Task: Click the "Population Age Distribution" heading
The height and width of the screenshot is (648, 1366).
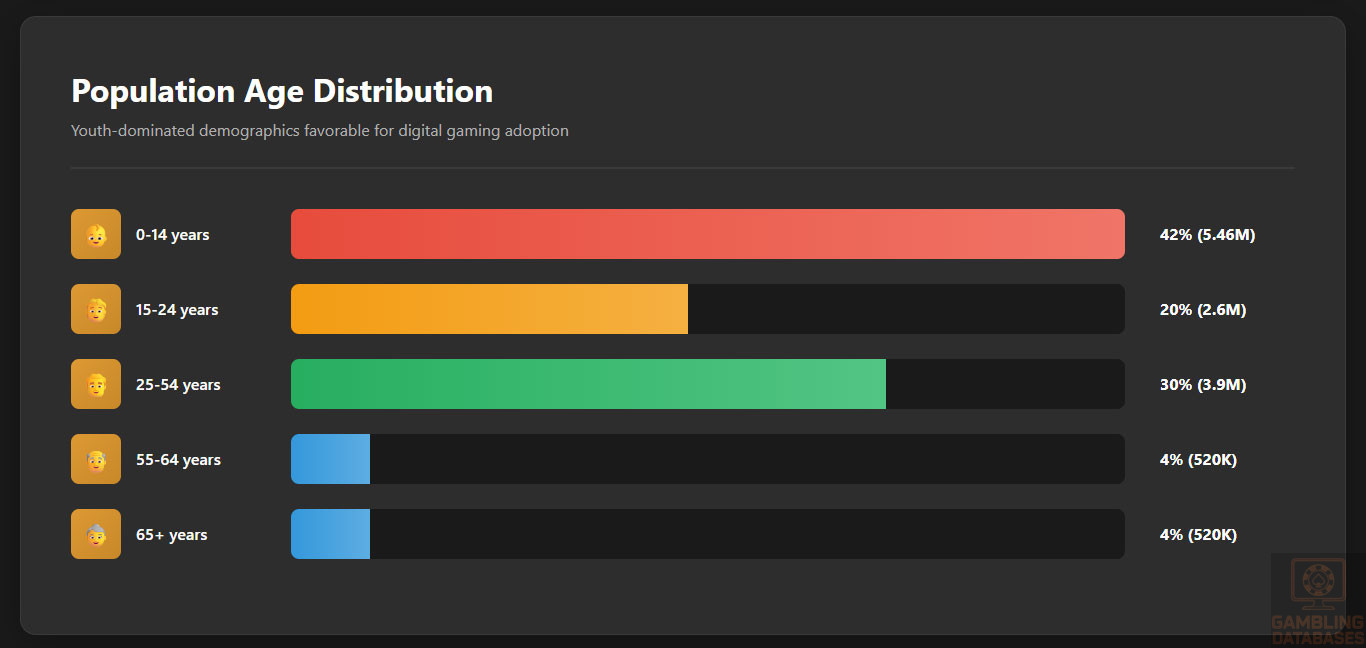Action: coord(282,91)
